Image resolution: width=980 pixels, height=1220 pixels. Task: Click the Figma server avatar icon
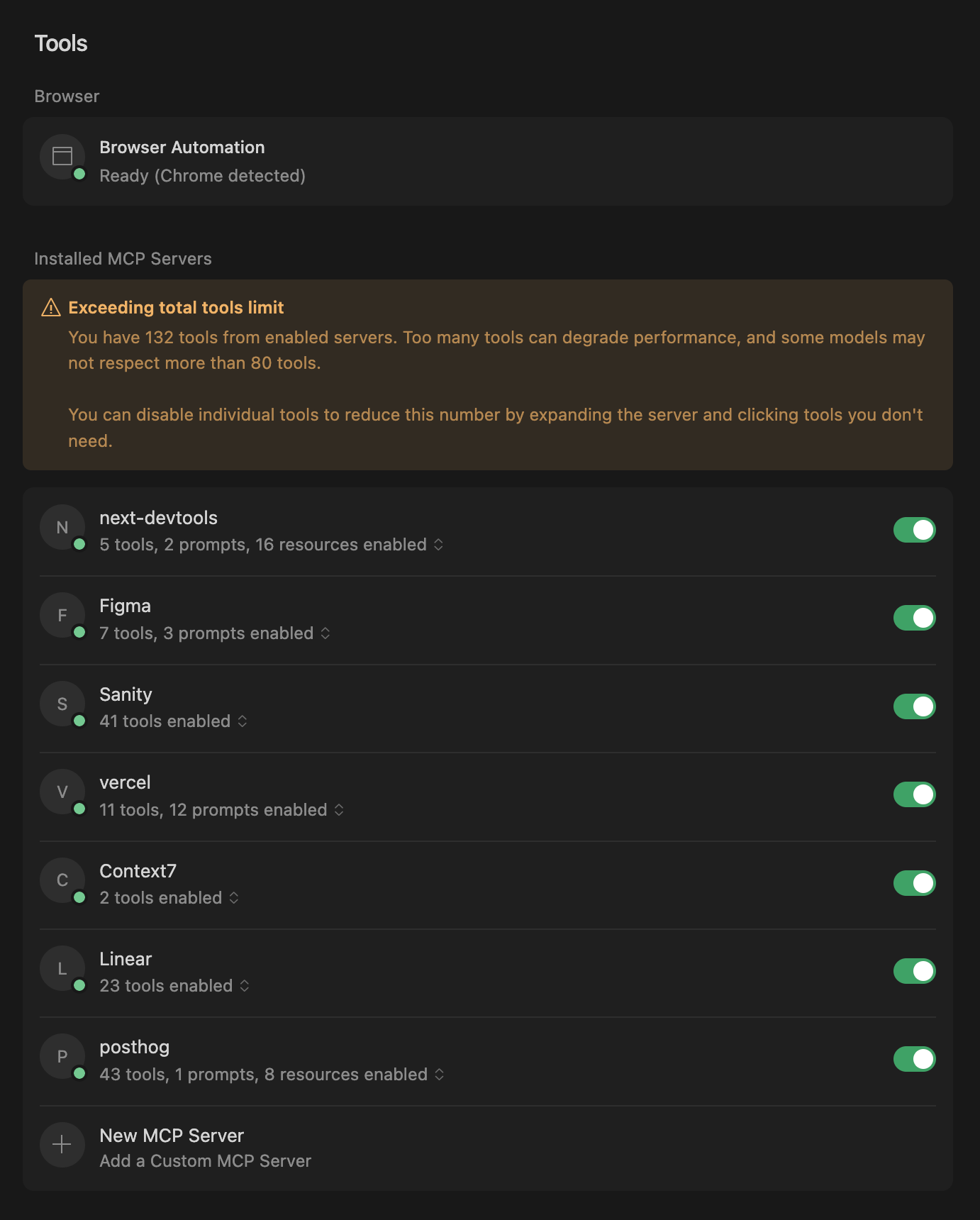tap(62, 615)
